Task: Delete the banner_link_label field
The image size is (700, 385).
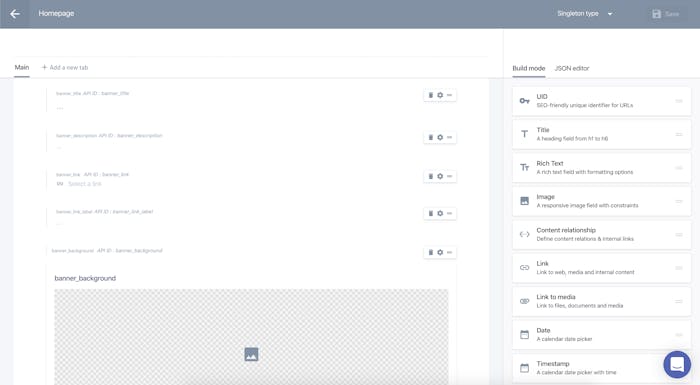Action: [x=431, y=213]
